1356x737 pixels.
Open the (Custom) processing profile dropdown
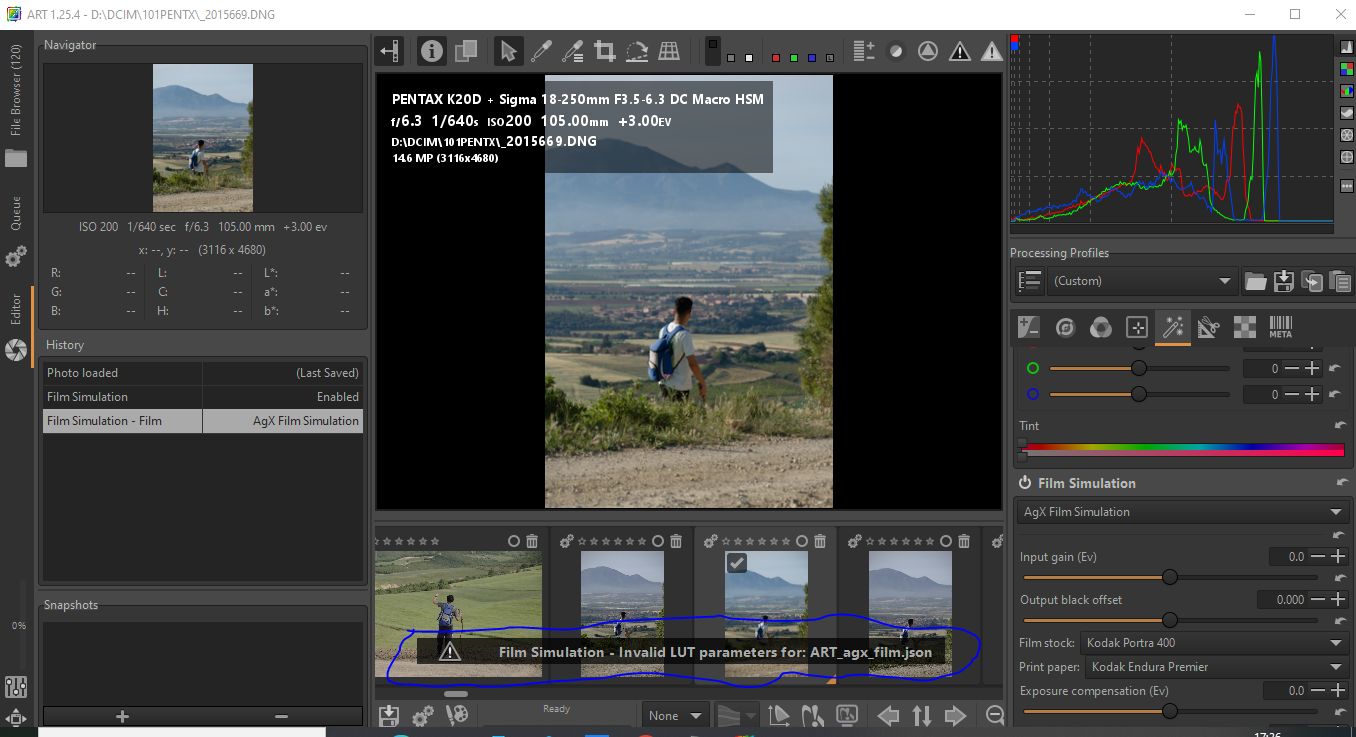click(x=1142, y=281)
